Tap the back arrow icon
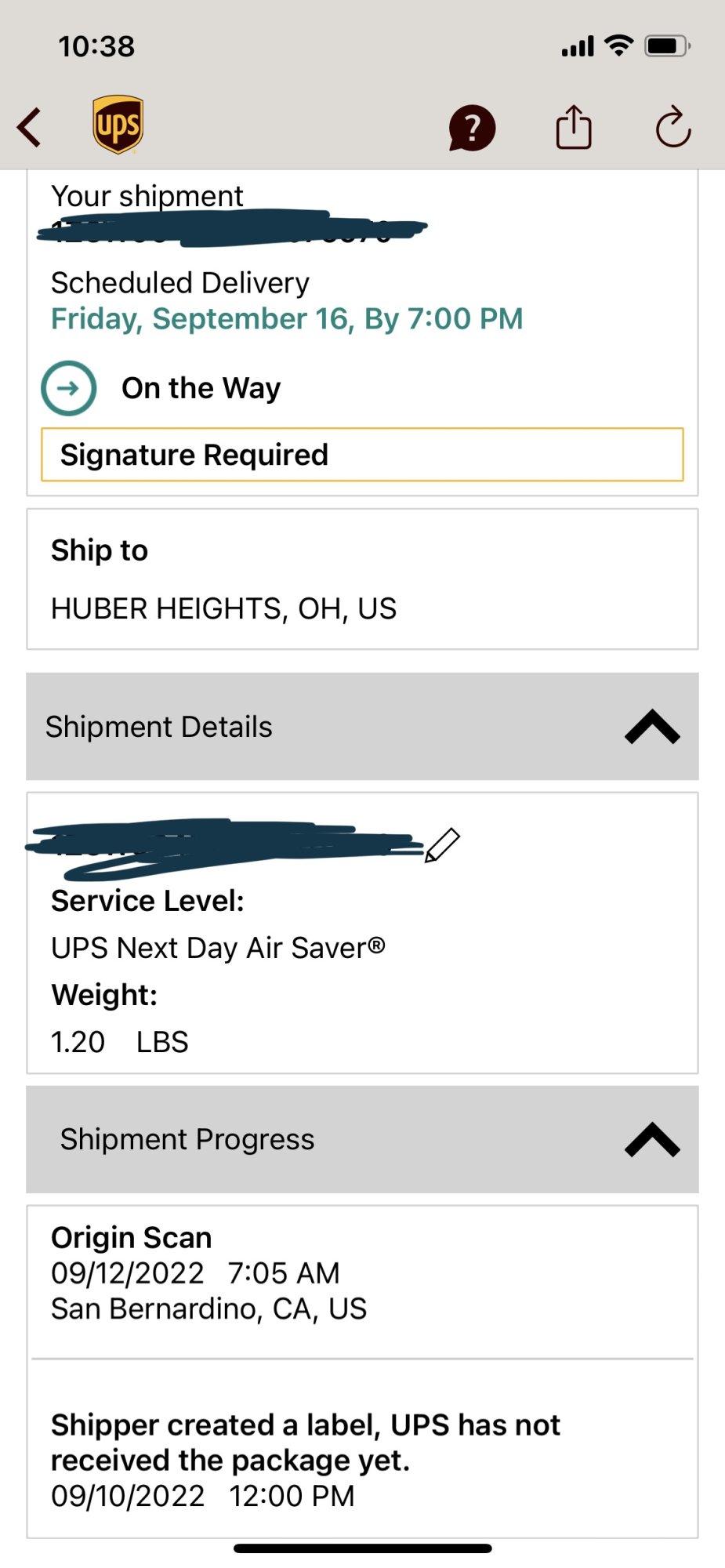Image resolution: width=725 pixels, height=1568 pixels. point(29,128)
